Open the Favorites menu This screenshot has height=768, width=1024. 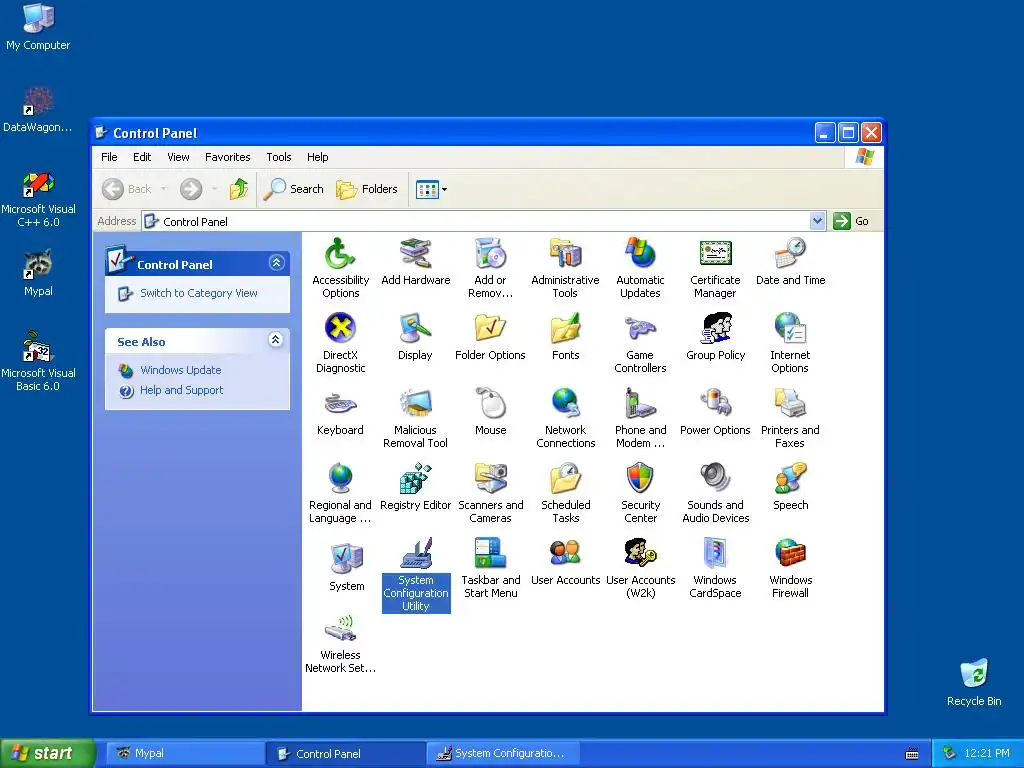pyautogui.click(x=227, y=157)
